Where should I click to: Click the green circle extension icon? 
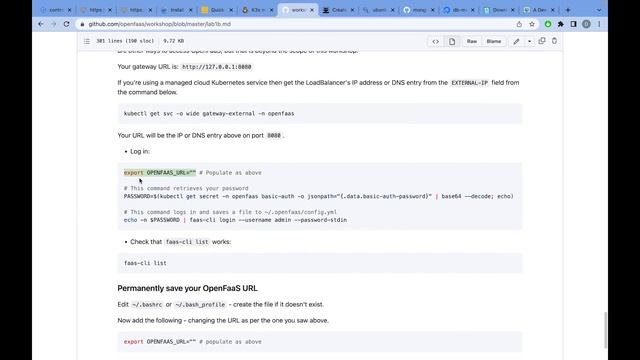click(x=548, y=24)
